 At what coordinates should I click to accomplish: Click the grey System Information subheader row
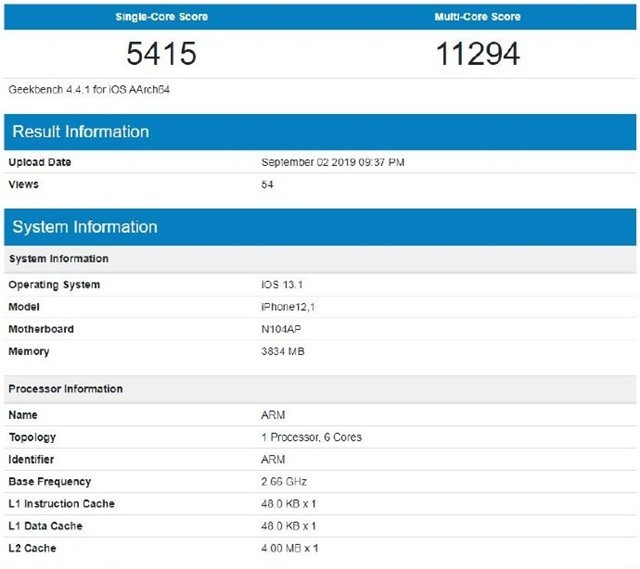tap(320, 259)
